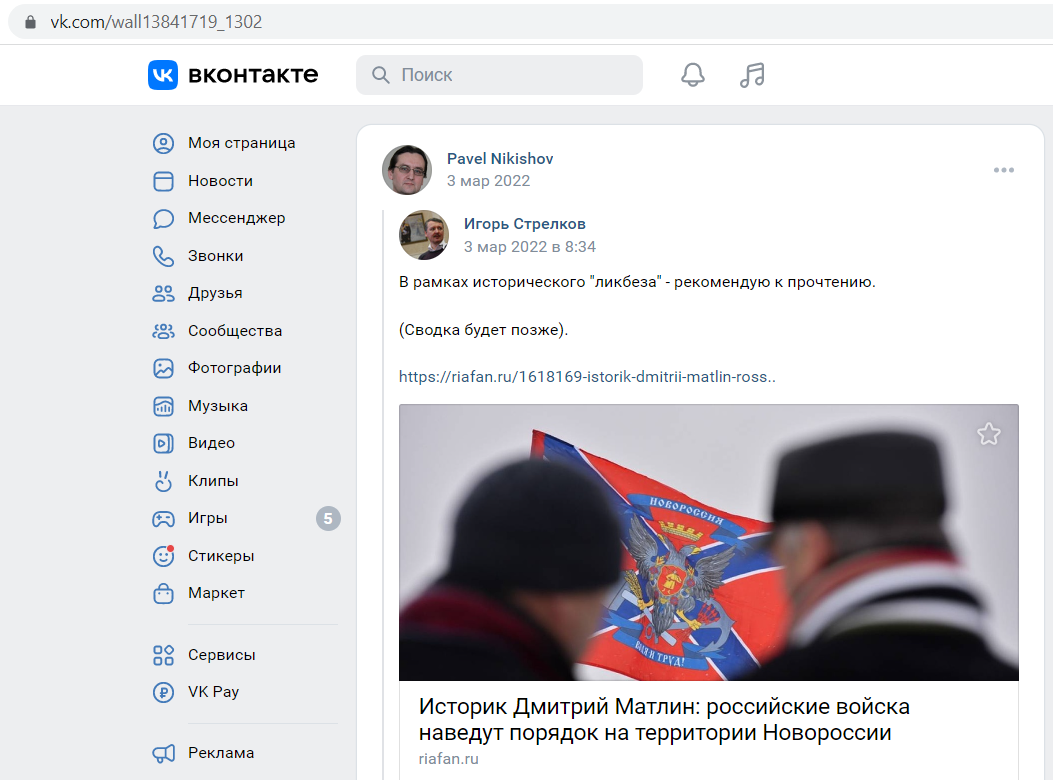Click the Pavel Nikishov author name
The image size is (1053, 780).
coord(500,159)
